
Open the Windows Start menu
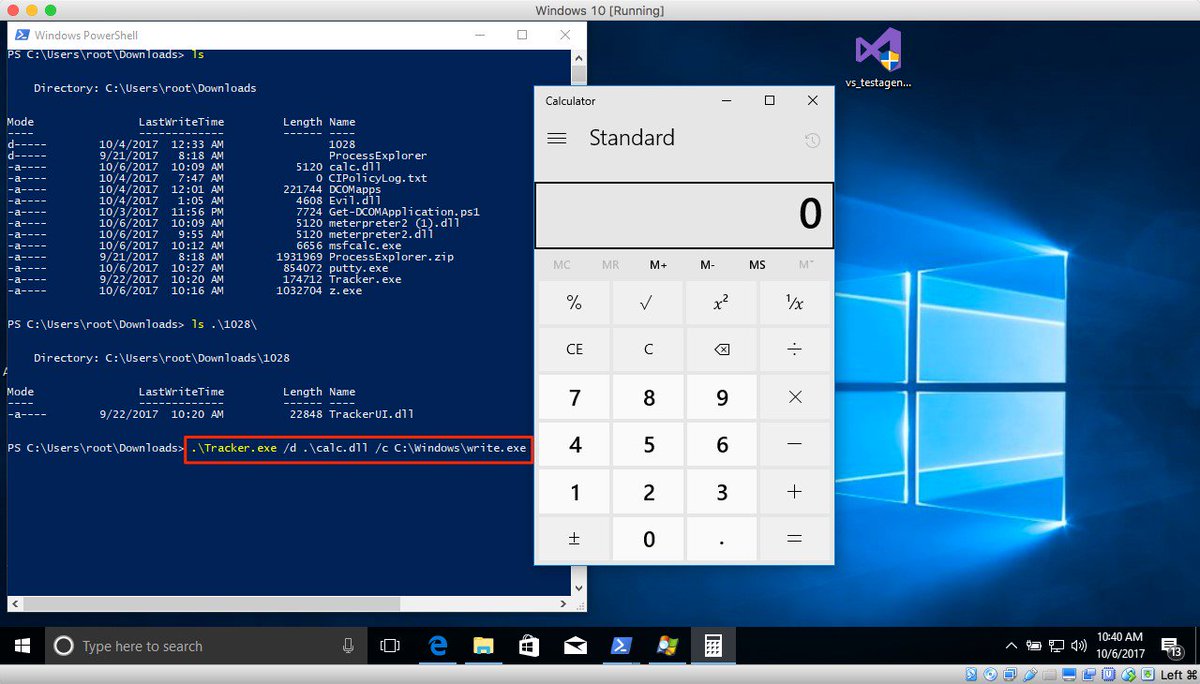coord(22,646)
